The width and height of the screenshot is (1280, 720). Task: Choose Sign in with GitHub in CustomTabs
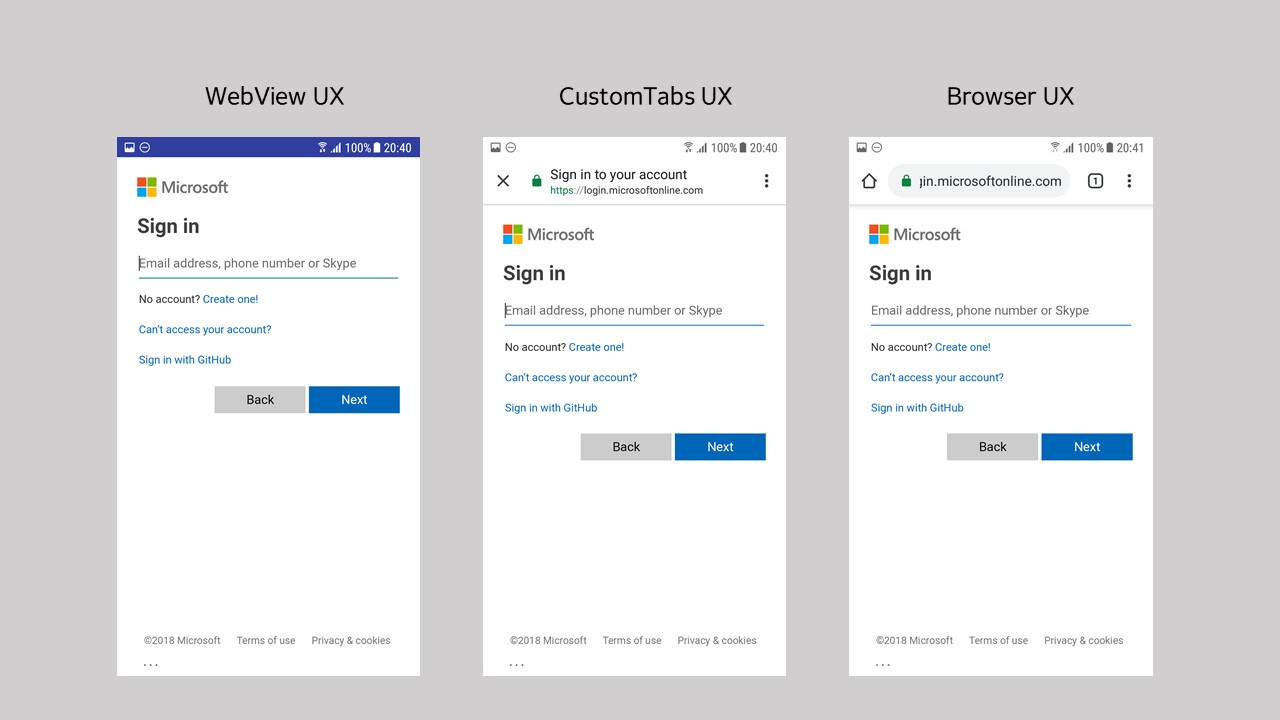(551, 408)
